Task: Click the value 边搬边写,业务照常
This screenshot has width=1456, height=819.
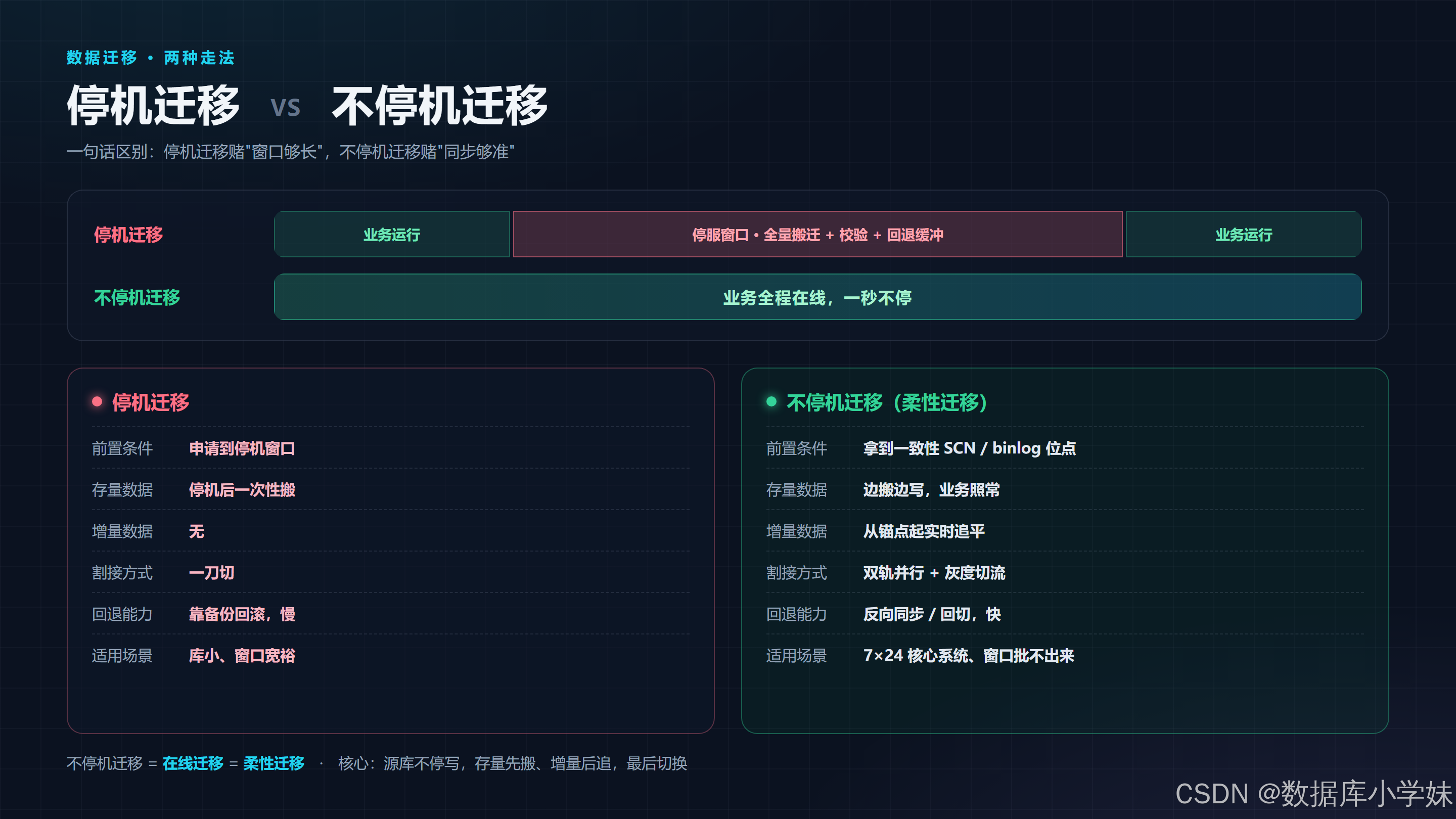Action: [931, 489]
